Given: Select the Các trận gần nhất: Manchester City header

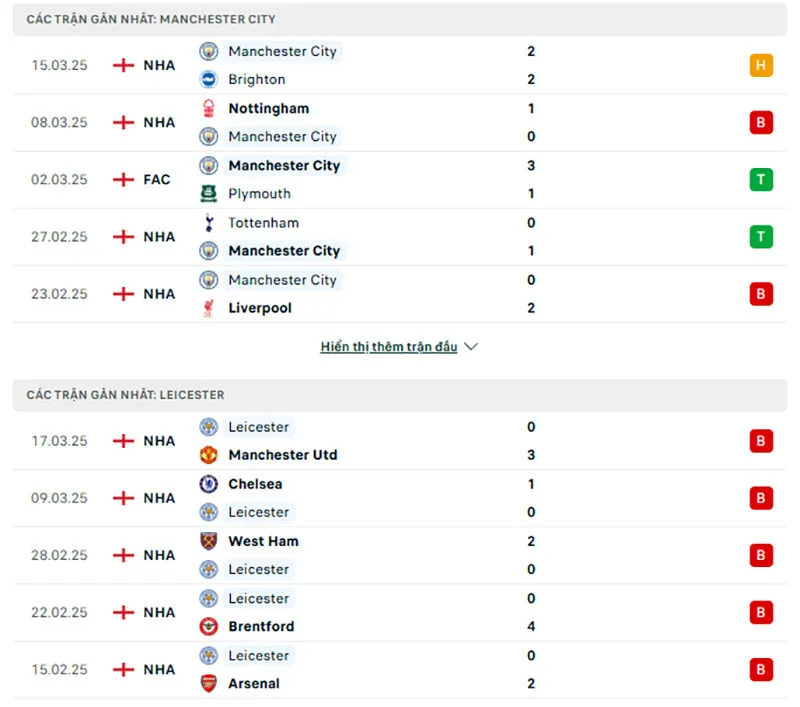Looking at the screenshot, I should tap(151, 19).
